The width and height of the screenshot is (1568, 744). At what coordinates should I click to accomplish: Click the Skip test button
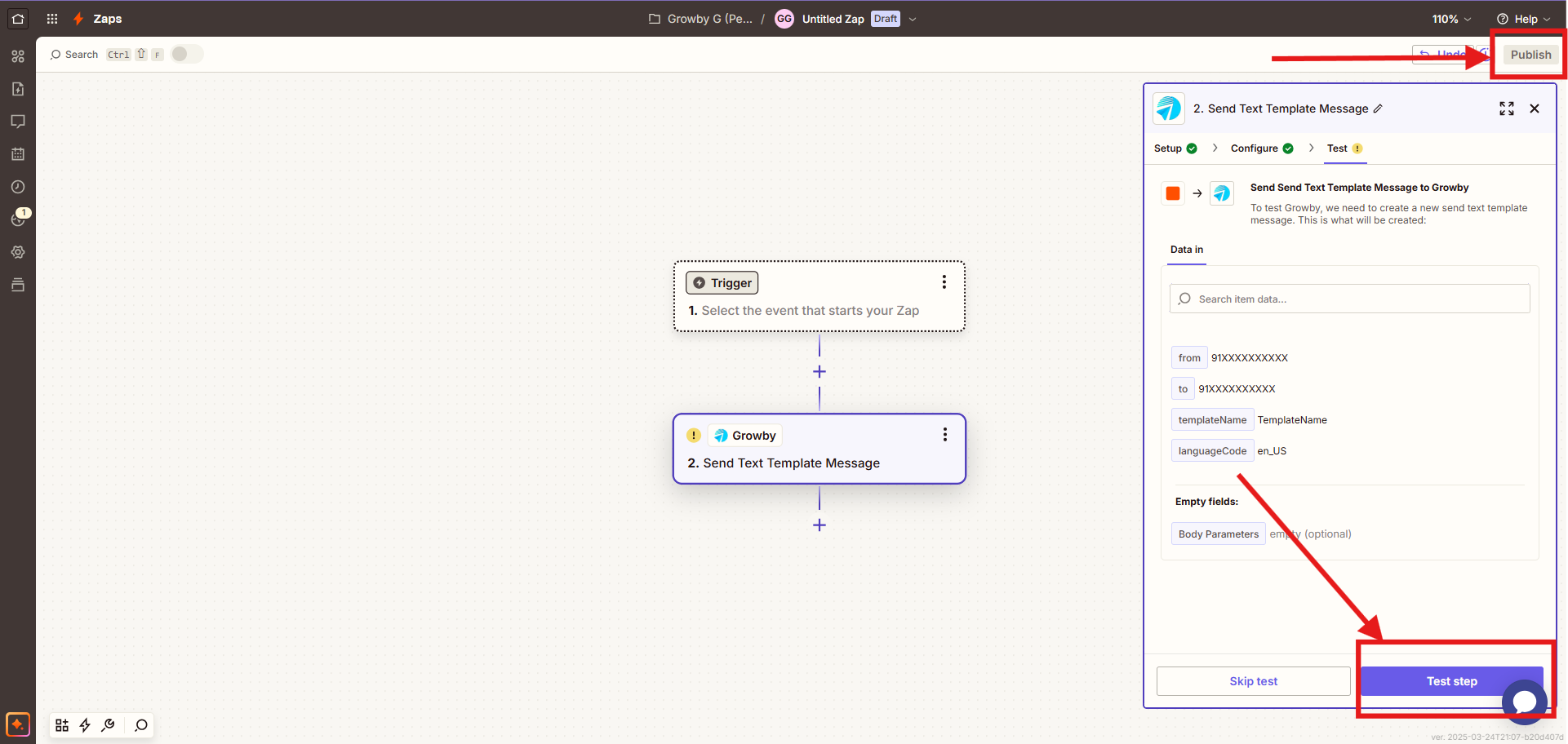point(1254,681)
